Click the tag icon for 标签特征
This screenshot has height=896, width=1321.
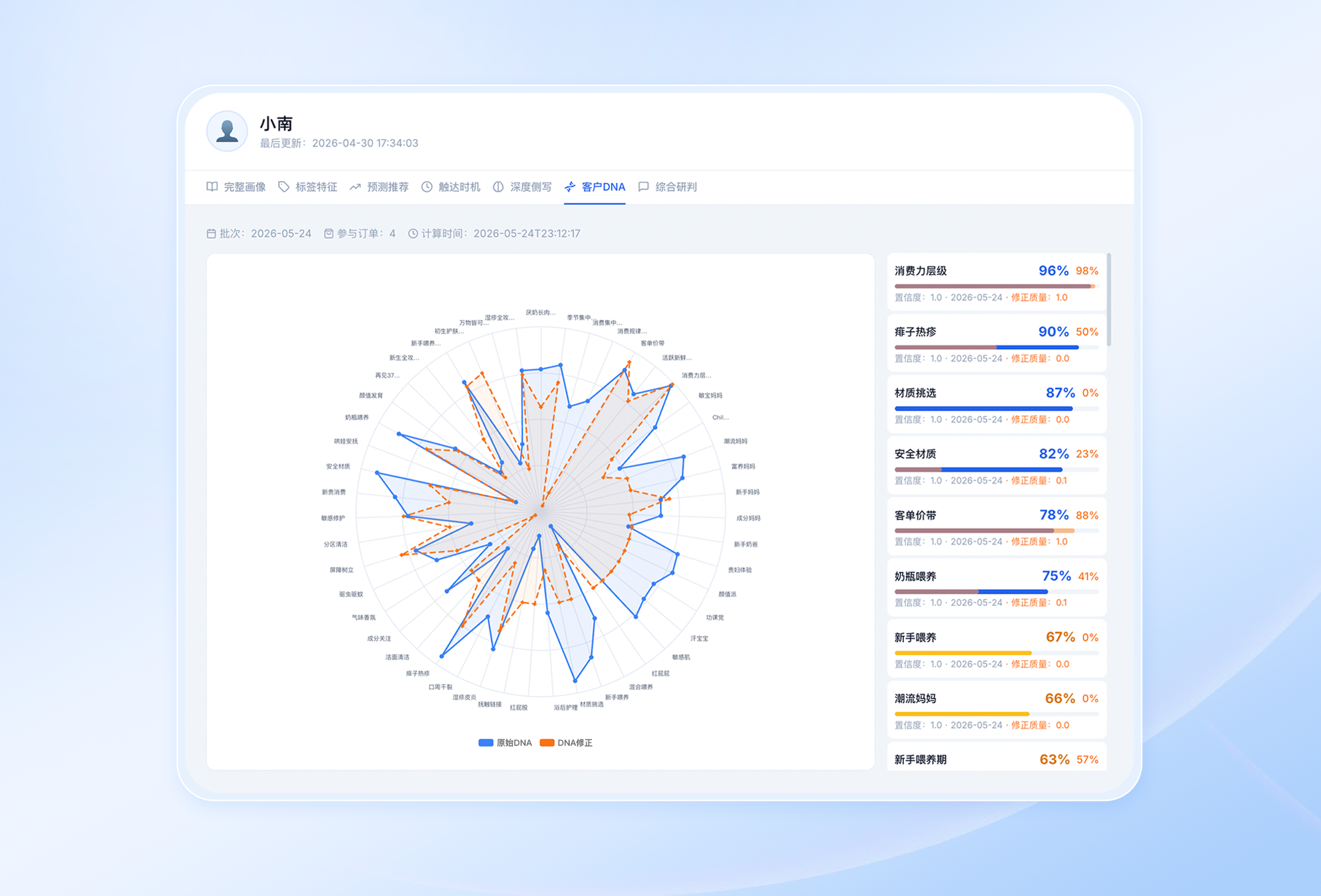(x=284, y=187)
